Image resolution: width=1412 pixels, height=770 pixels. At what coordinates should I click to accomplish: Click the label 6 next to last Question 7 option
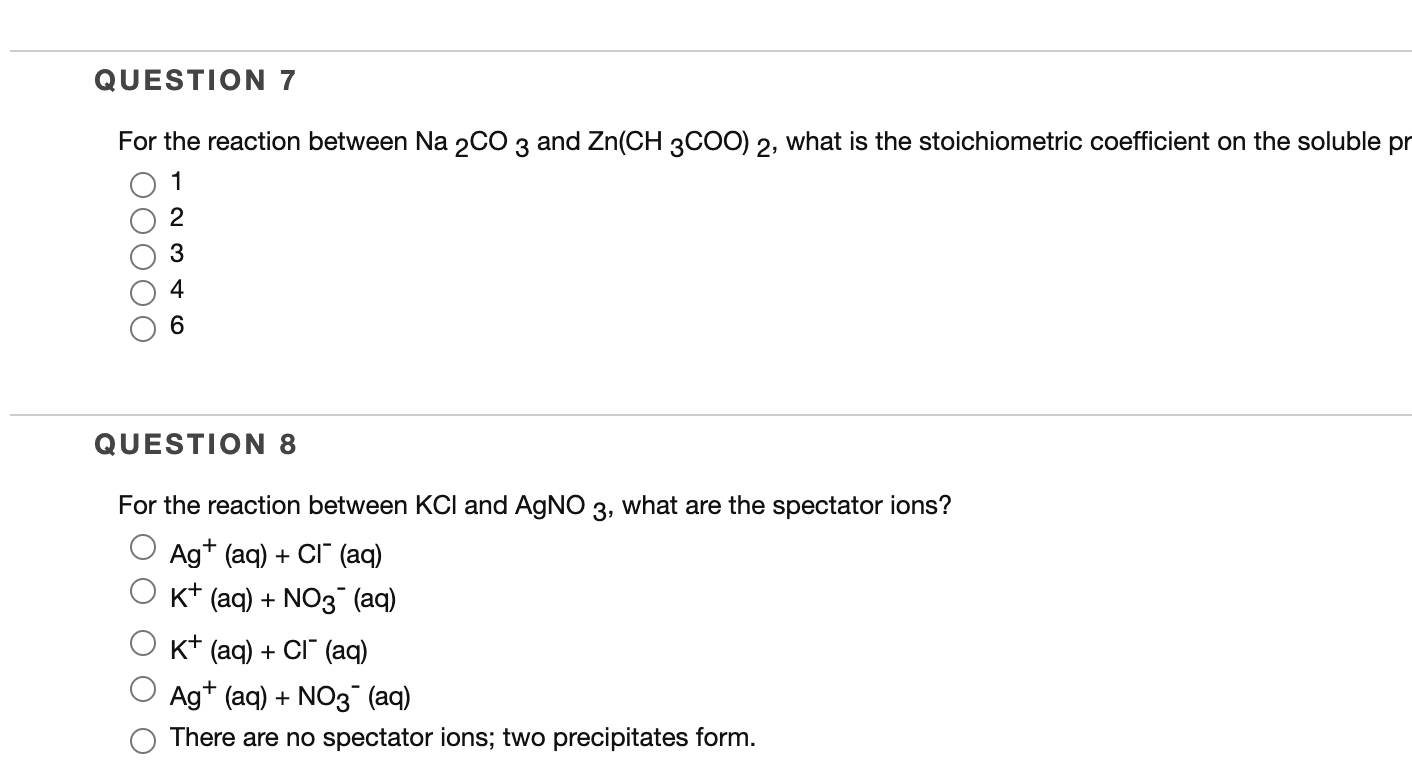pos(176,327)
